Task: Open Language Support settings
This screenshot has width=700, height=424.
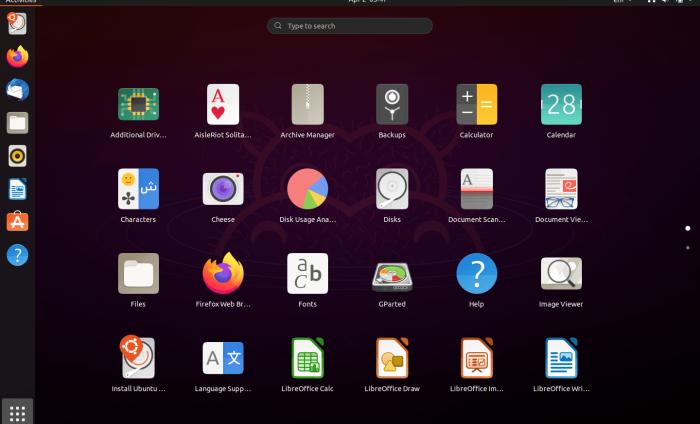Action: pyautogui.click(x=223, y=358)
